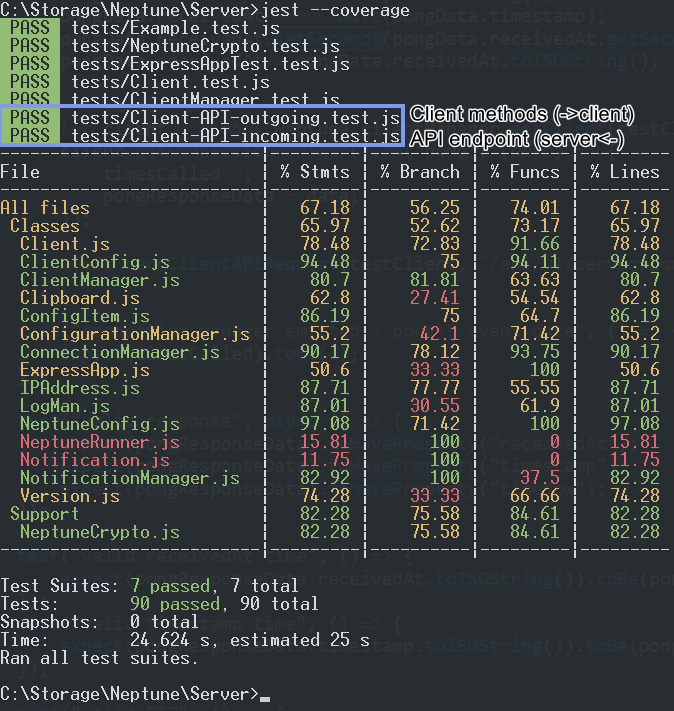Select the 'Classes' folder row label
Screen dimensions: 674x711
tap(45, 226)
